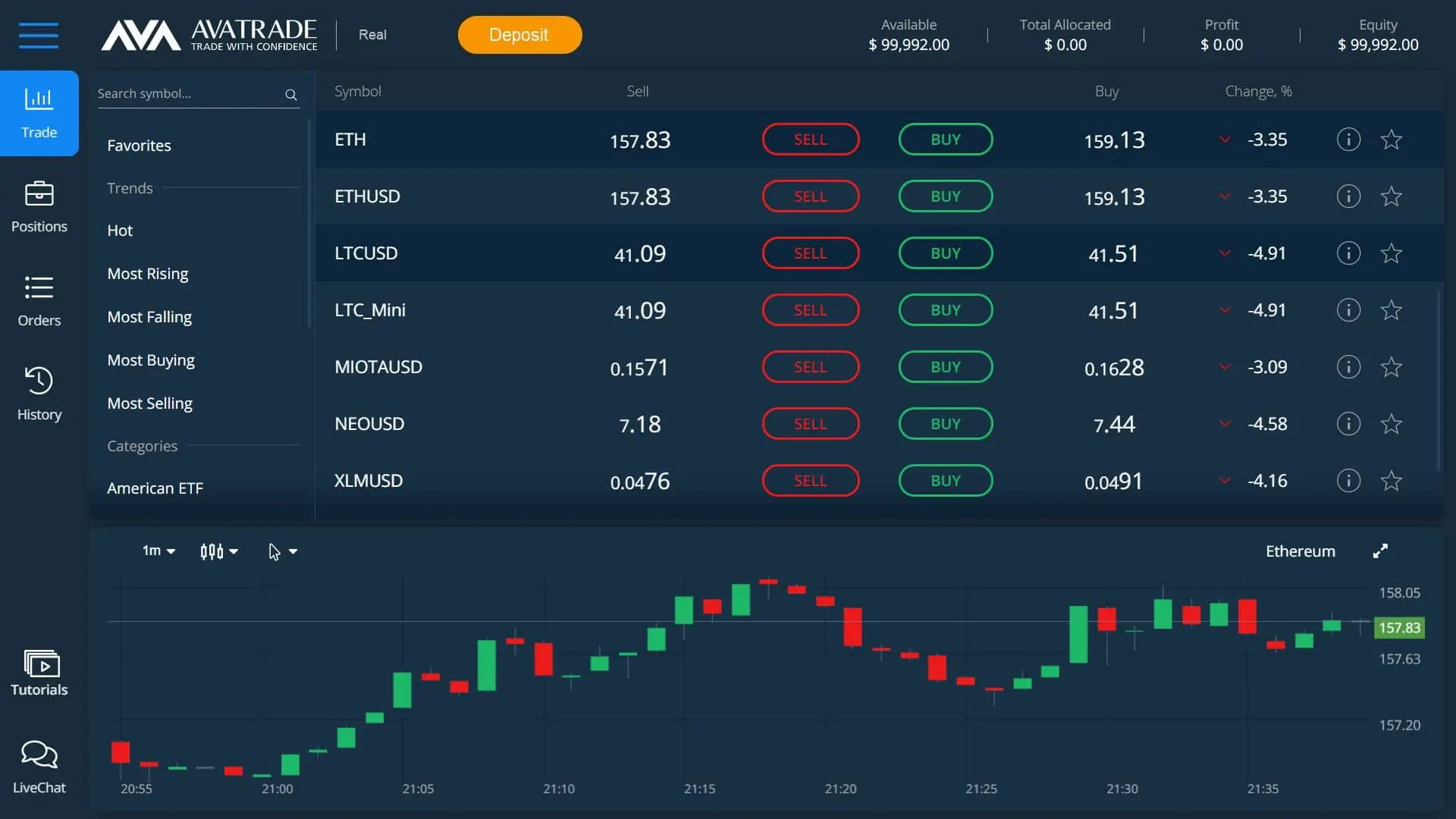Type in the symbol search field
The width and height of the screenshot is (1456, 819).
click(190, 93)
